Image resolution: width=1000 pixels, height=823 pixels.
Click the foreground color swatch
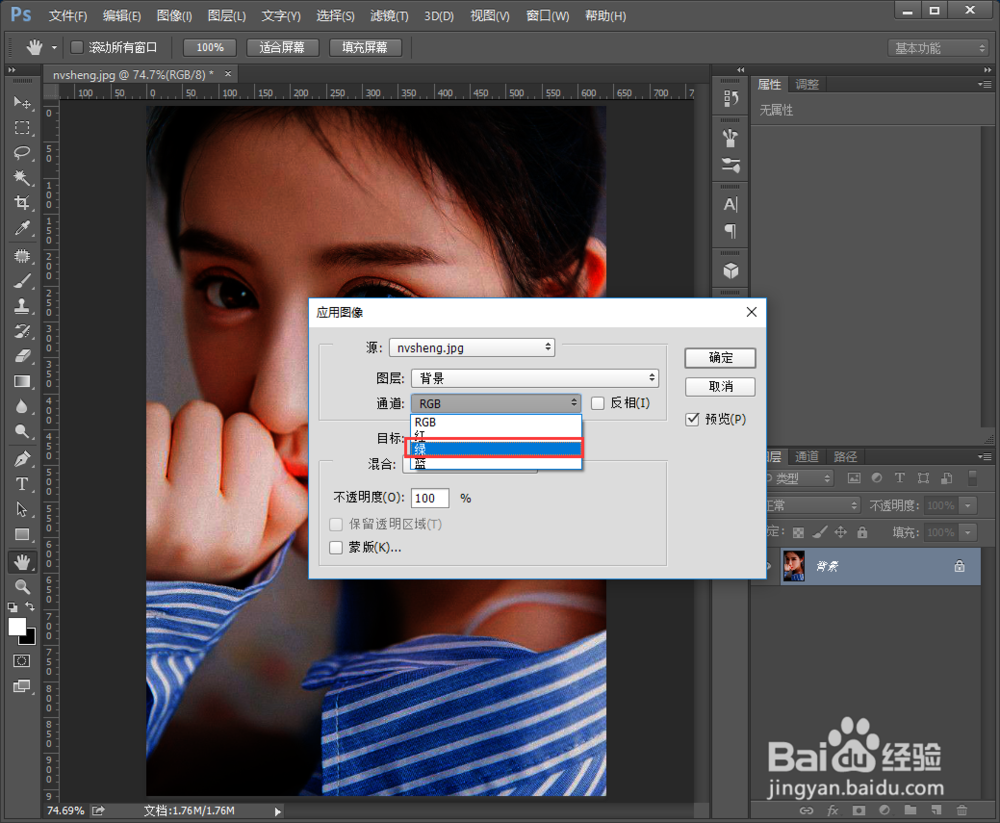tap(16, 626)
